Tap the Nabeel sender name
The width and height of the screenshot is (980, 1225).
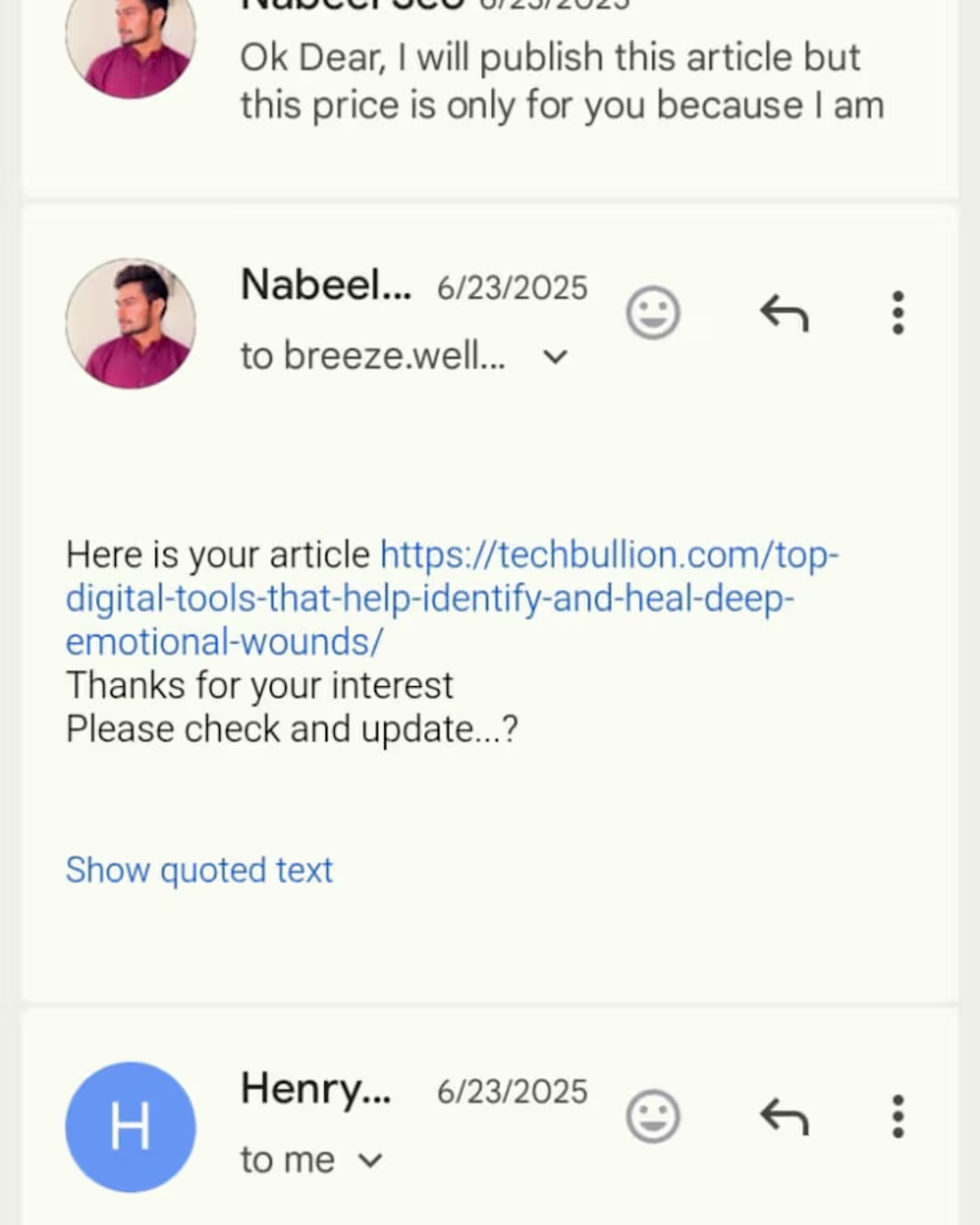point(326,285)
